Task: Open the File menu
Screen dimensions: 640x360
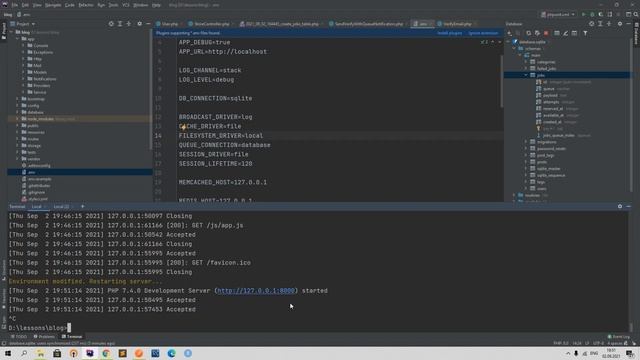Action: coord(15,5)
